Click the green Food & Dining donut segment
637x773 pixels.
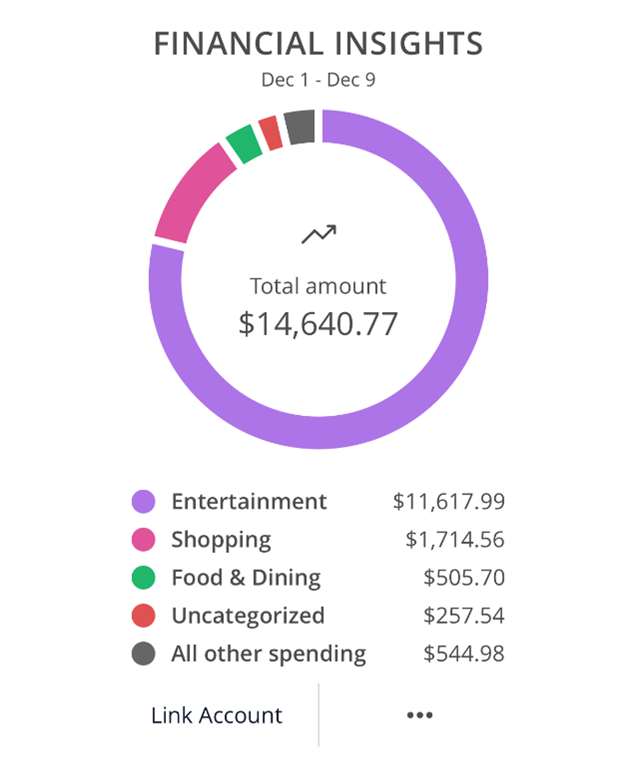tap(243, 145)
